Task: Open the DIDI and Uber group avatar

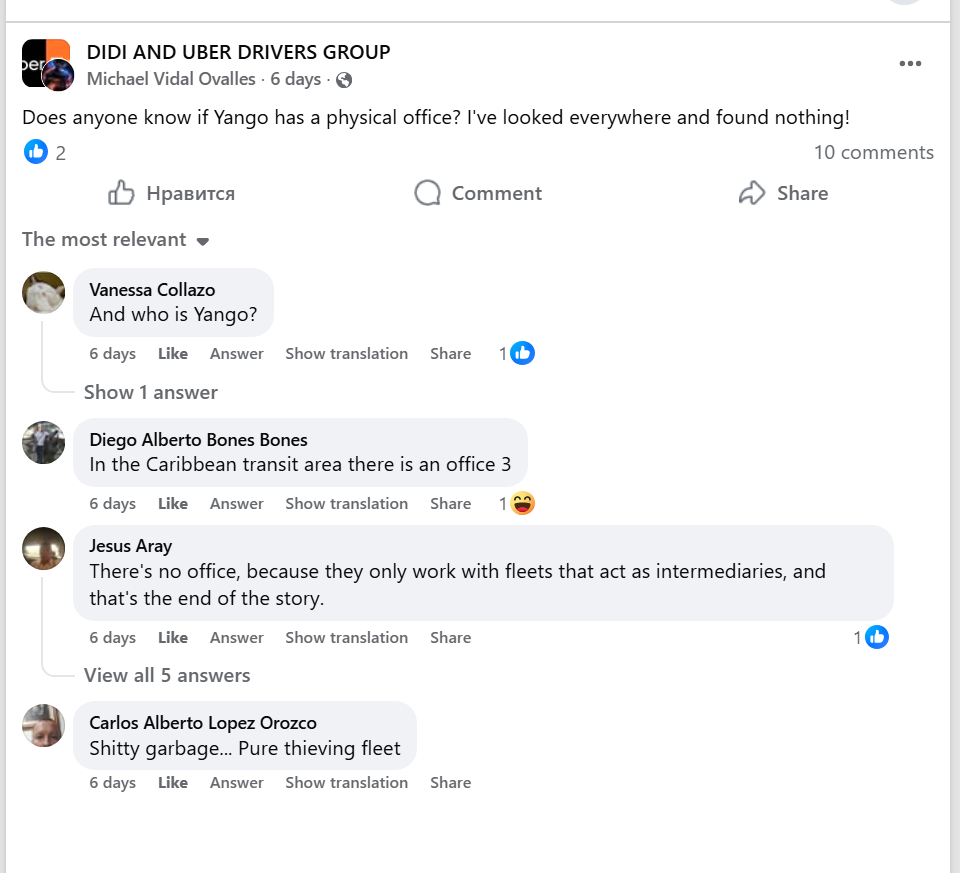Action: click(x=46, y=64)
